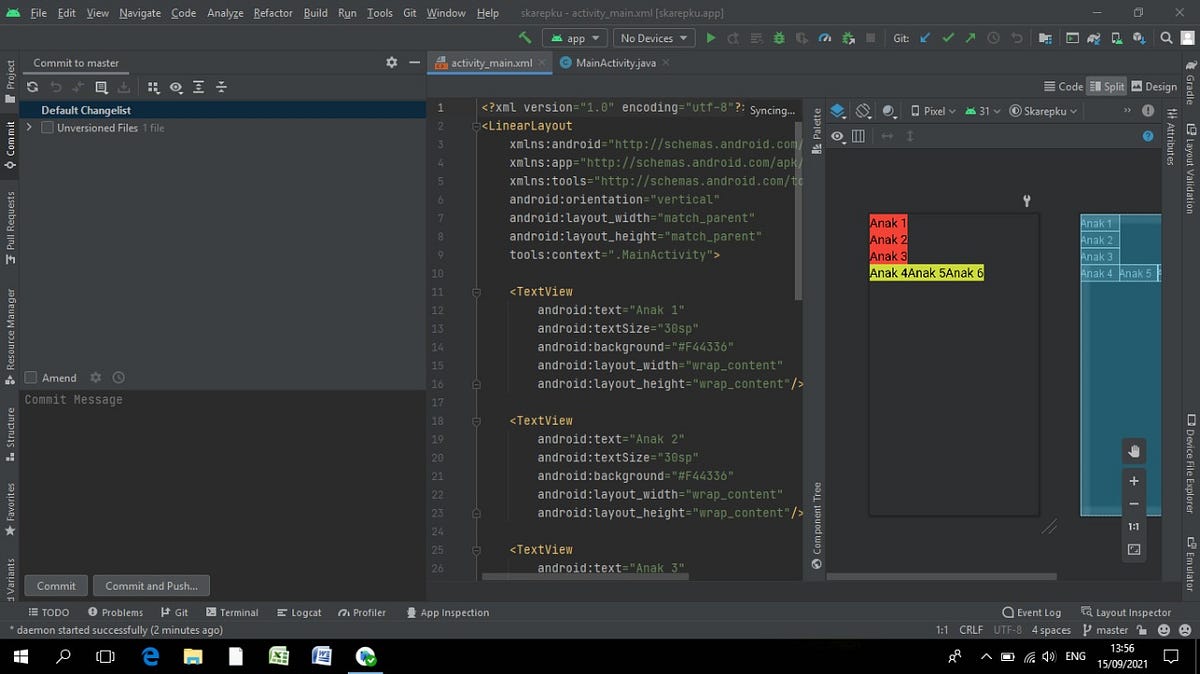
Task: Run the app with the green Run icon
Action: [x=711, y=37]
